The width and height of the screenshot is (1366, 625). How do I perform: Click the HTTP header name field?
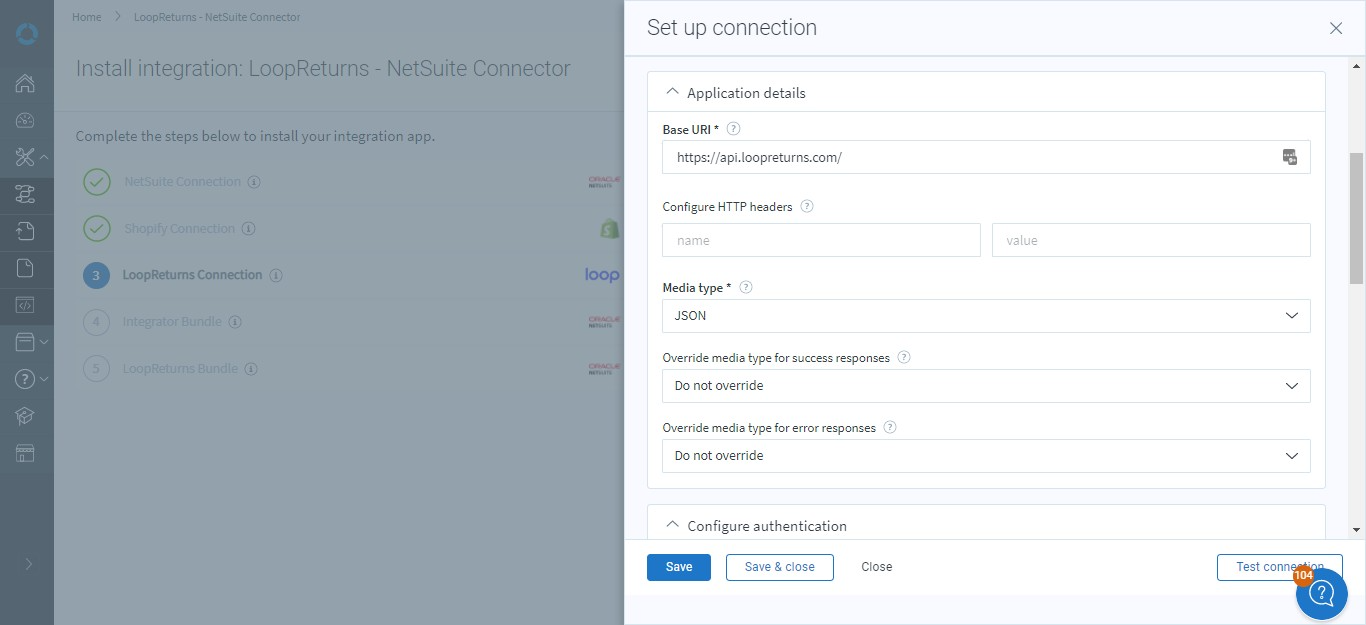[821, 240]
